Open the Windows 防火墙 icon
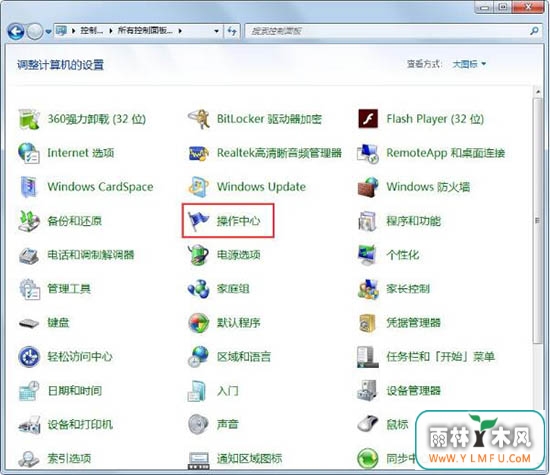This screenshot has height=475, width=550. [368, 187]
